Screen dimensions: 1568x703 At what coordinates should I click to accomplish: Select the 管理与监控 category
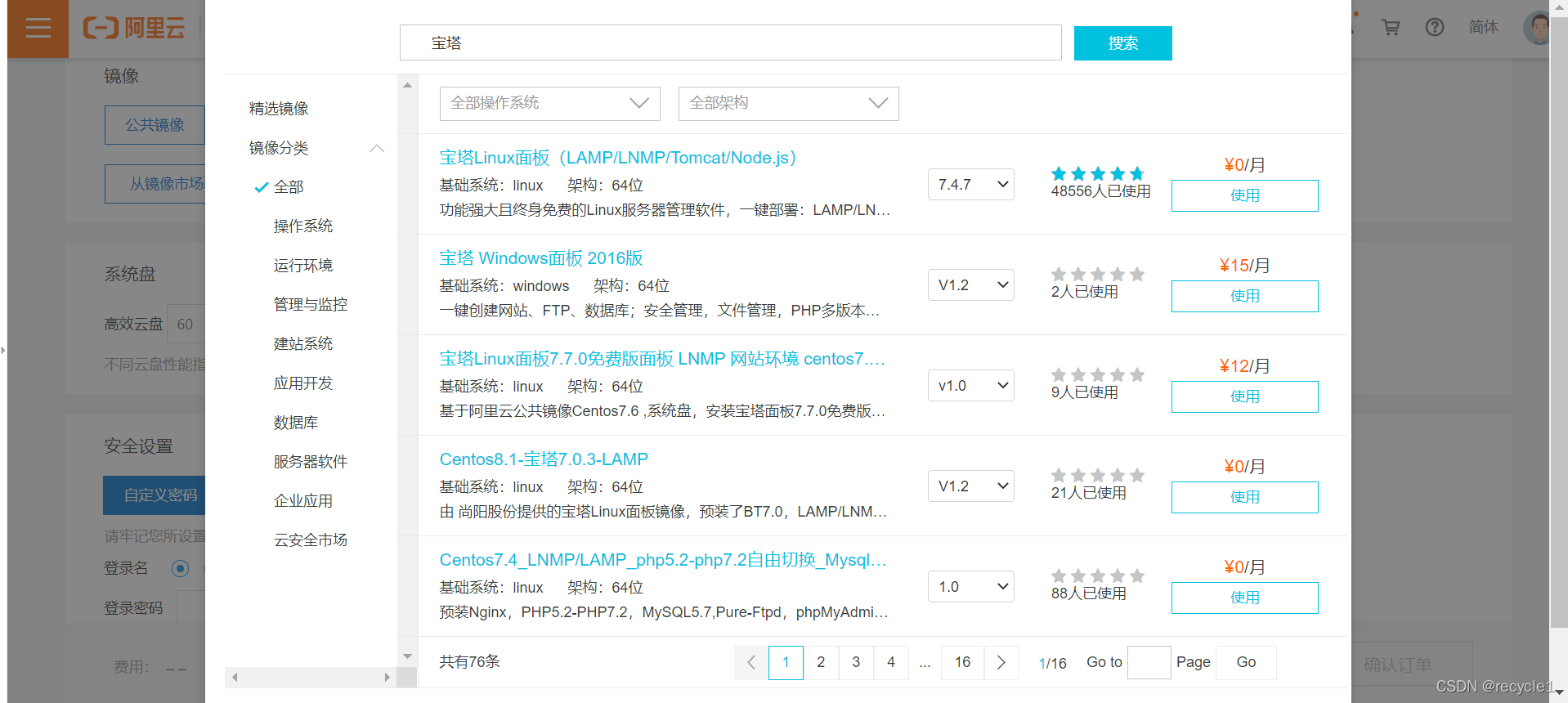pos(311,305)
